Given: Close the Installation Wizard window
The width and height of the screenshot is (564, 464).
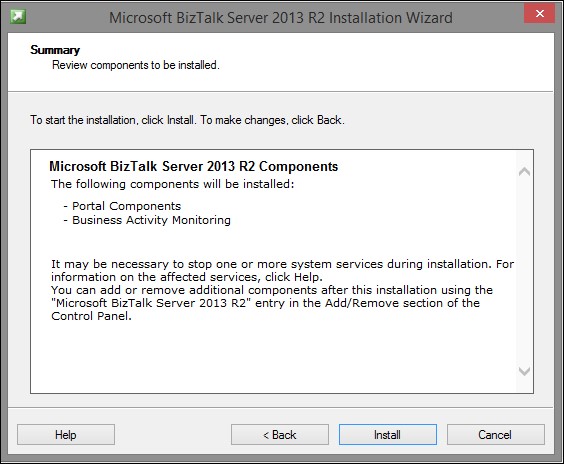Looking at the screenshot, I should pyautogui.click(x=539, y=14).
